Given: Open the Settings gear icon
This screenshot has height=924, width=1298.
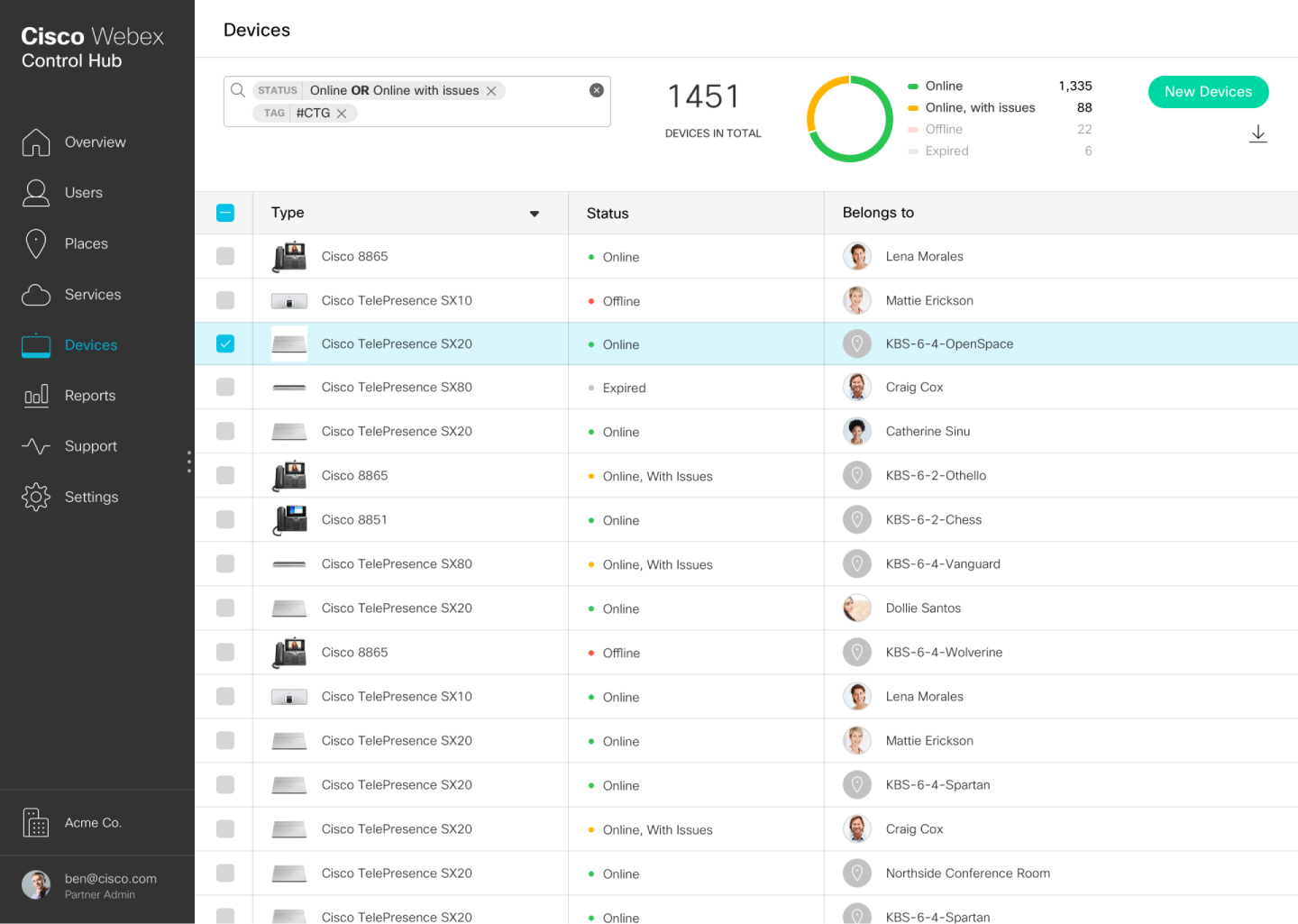Looking at the screenshot, I should 36,497.
